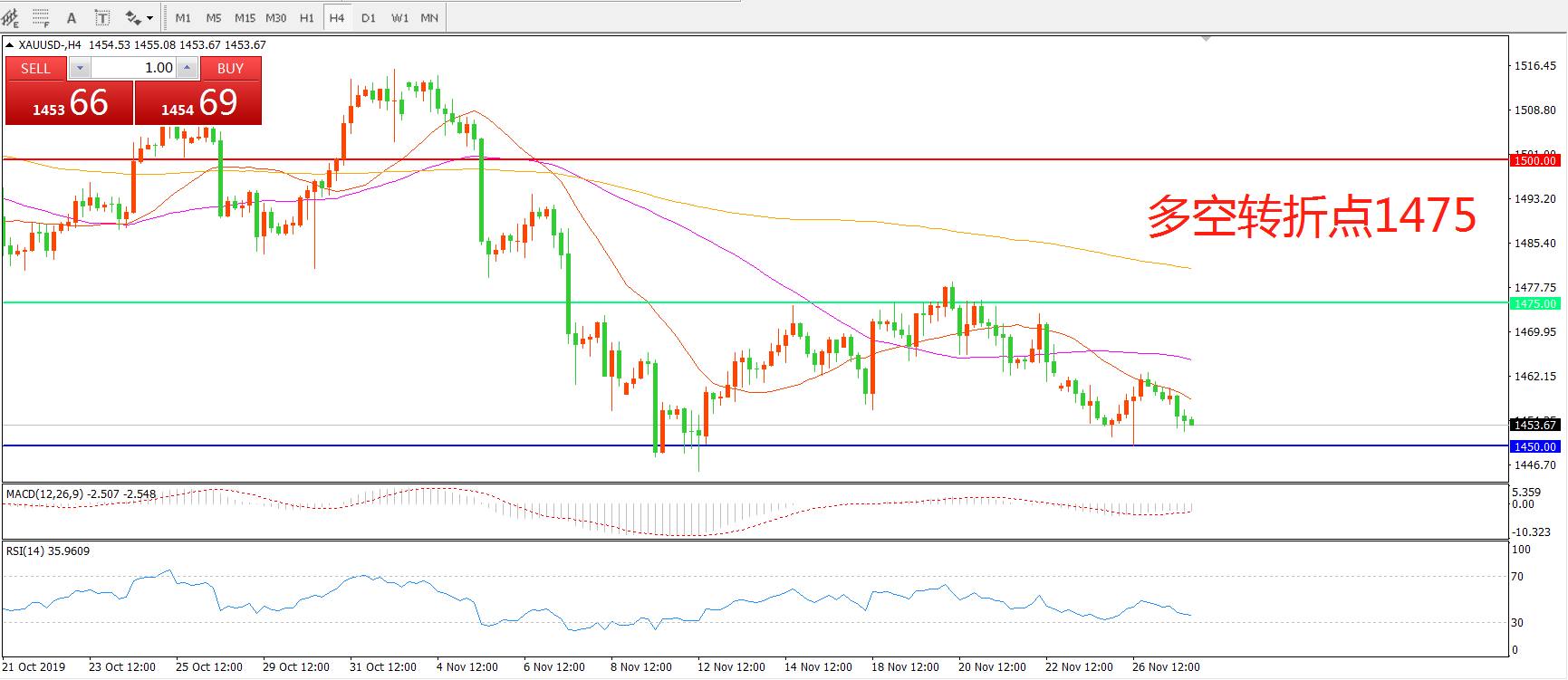
Task: Switch to M15 timeframe
Action: click(x=245, y=17)
